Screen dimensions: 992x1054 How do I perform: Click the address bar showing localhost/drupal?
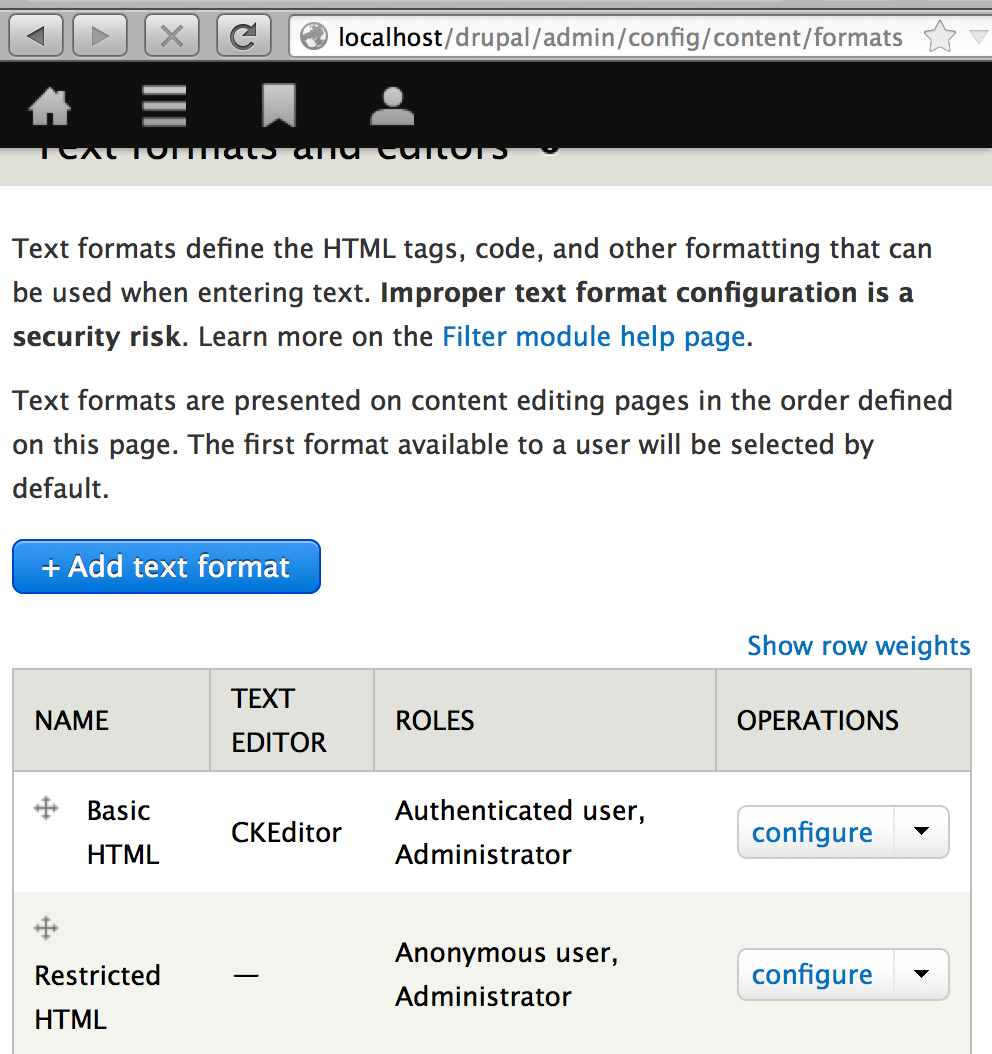(x=620, y=37)
